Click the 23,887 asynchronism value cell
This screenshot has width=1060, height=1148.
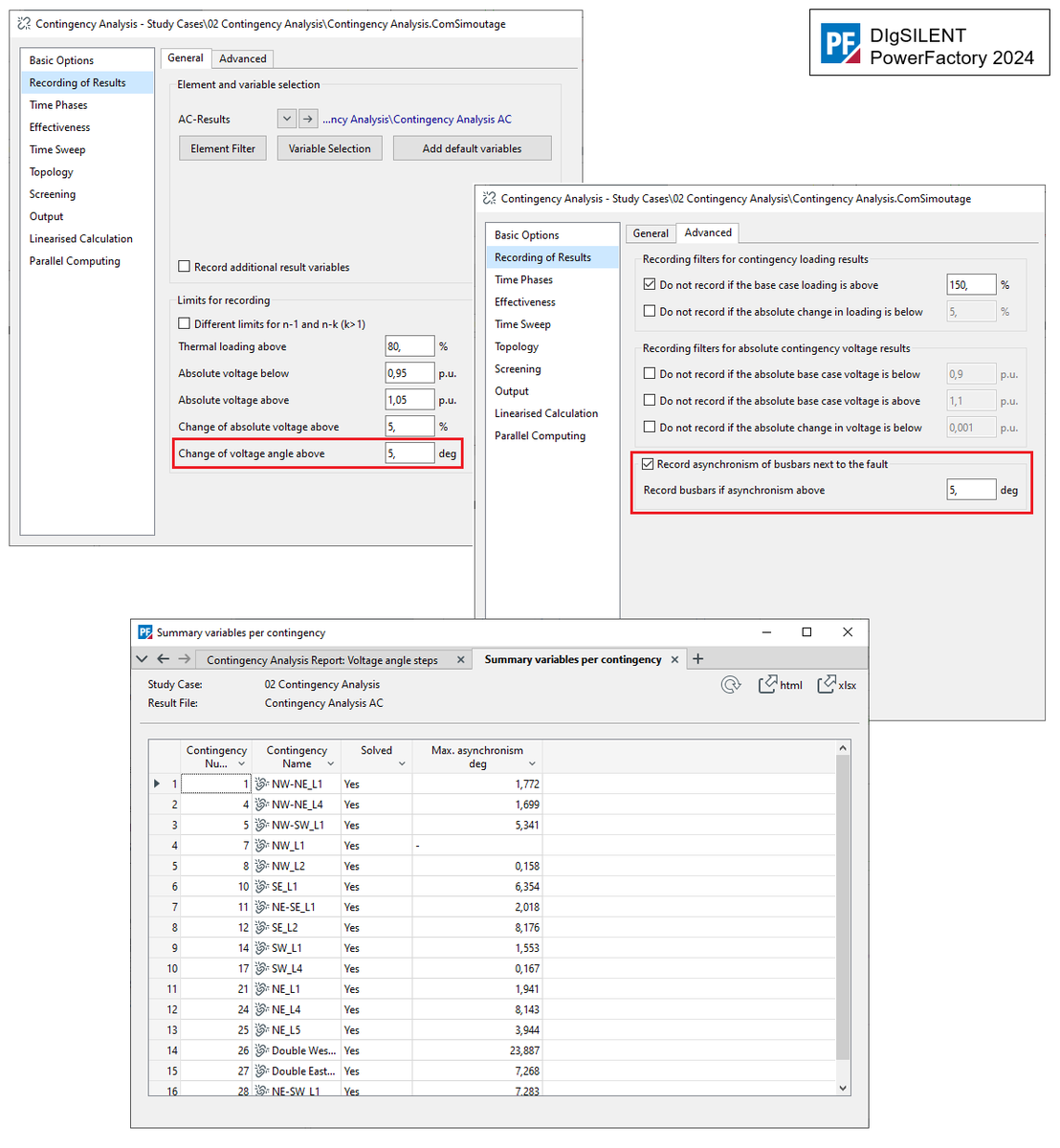point(477,1050)
